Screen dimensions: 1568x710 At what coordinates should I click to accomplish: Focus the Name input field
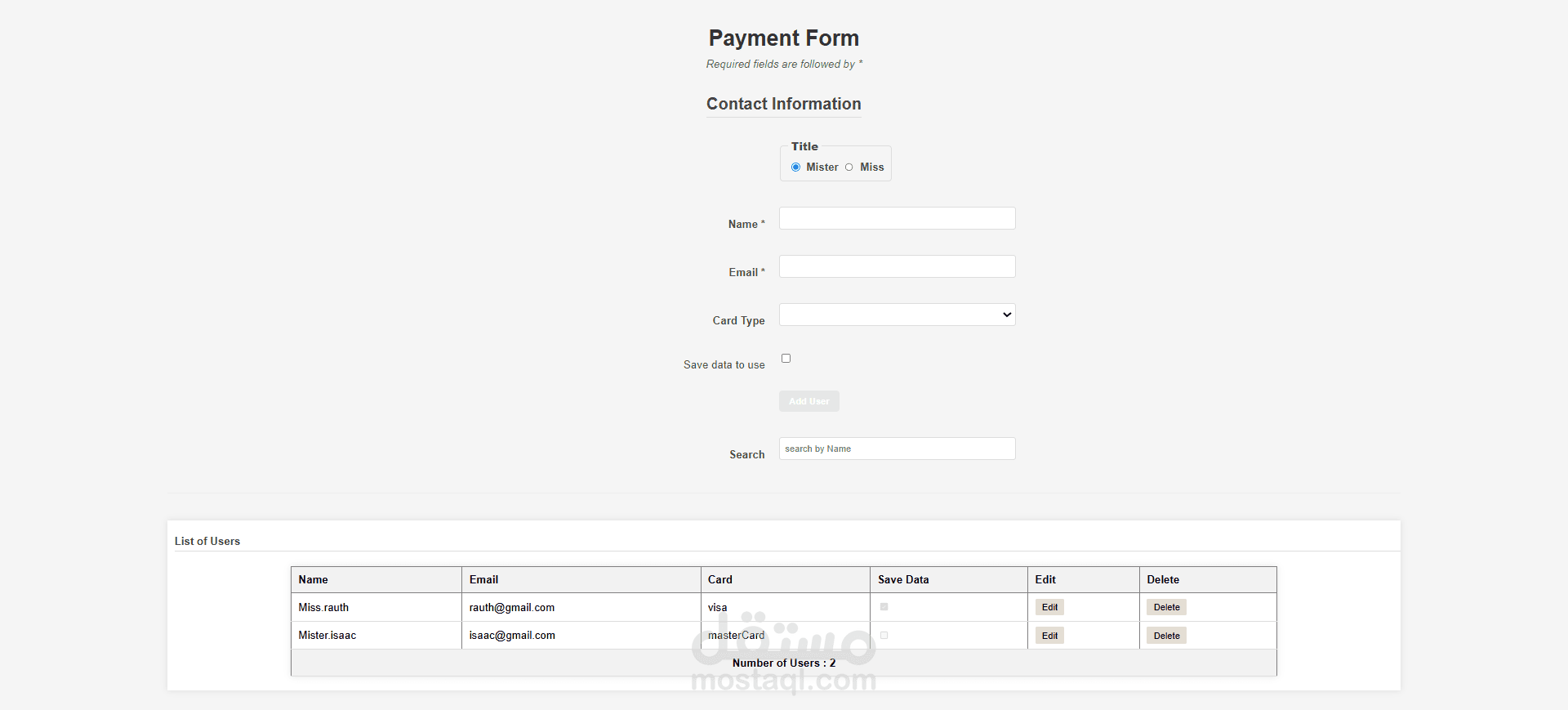pos(897,218)
